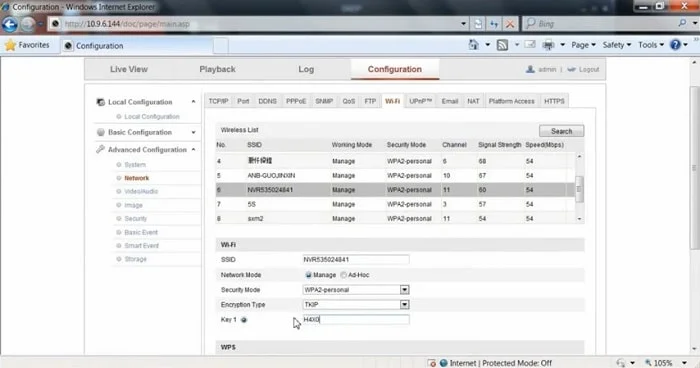
Task: Select the Manage network mode radio button
Action: point(308,275)
